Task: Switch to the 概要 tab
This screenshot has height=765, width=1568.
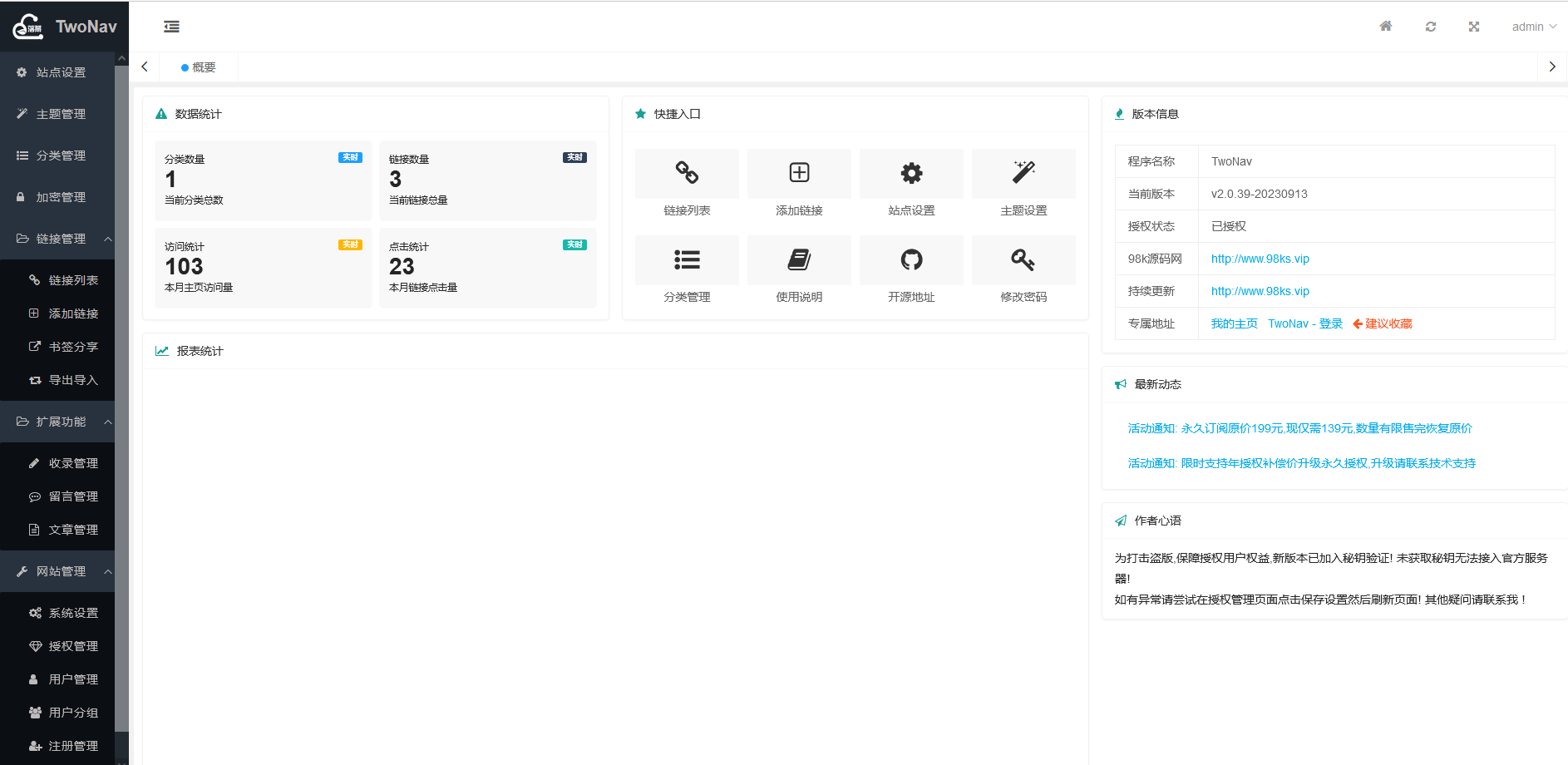Action: (x=199, y=67)
